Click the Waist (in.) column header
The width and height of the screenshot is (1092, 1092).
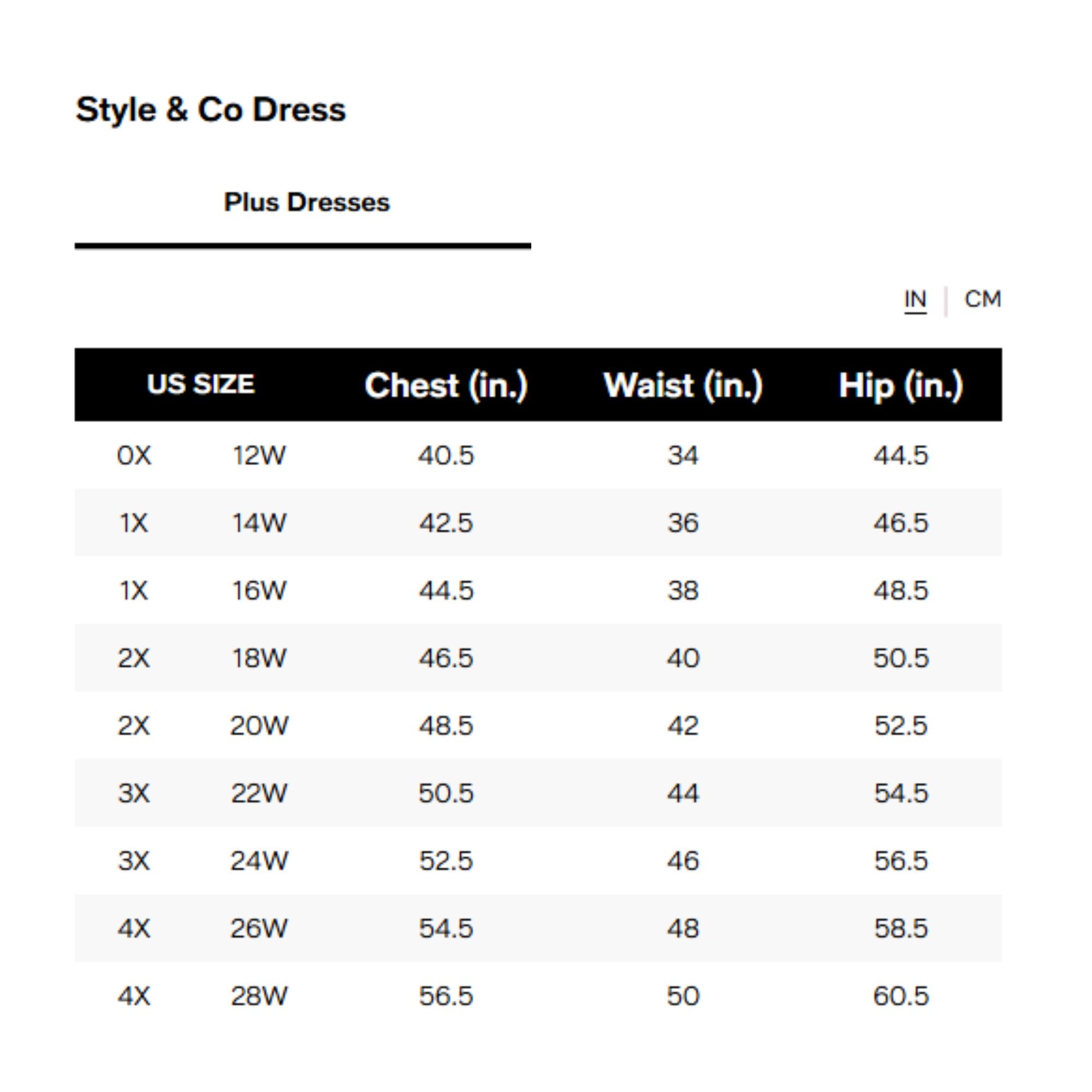click(683, 385)
